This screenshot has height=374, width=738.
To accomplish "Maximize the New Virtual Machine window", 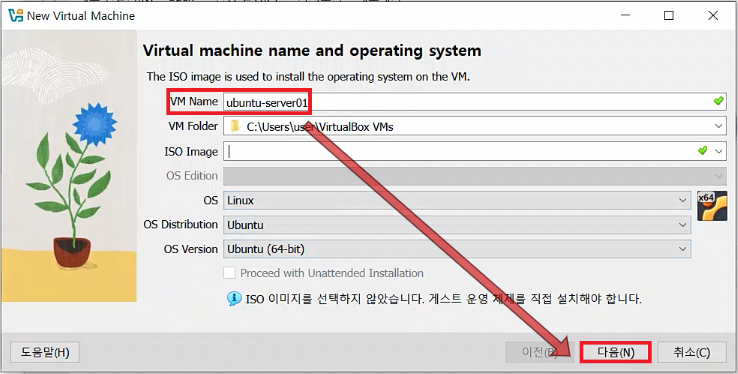I will coord(668,16).
